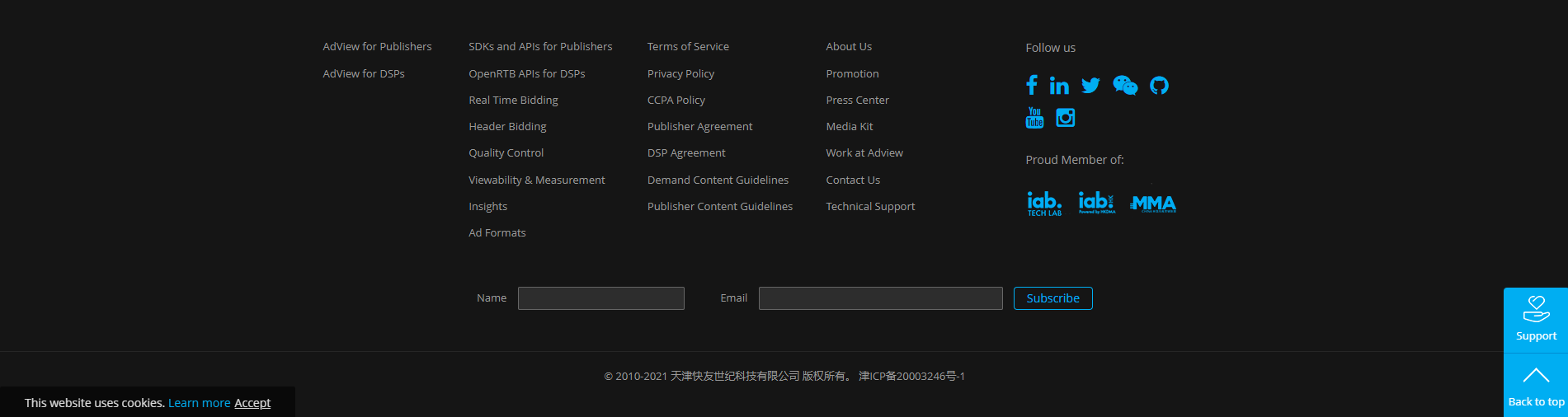Image resolution: width=1568 pixels, height=417 pixels.
Task: Click the Name input field
Action: 600,298
